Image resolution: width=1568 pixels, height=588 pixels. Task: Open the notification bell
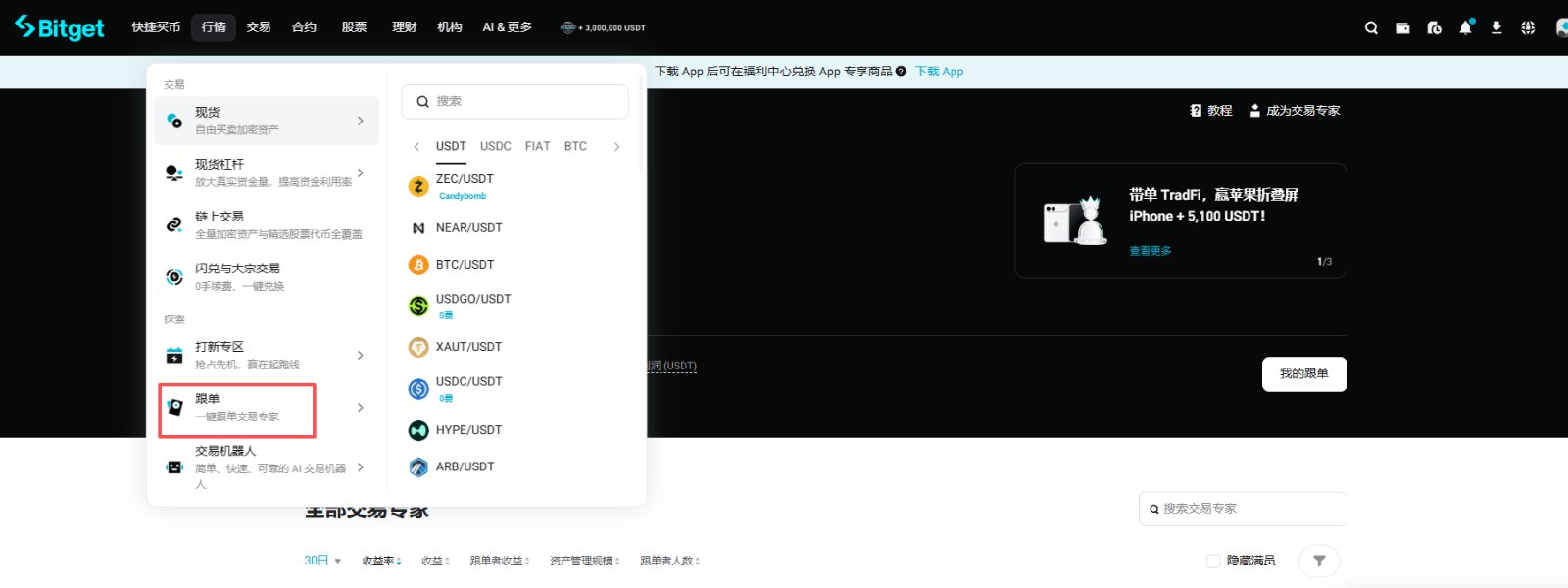(x=1465, y=27)
